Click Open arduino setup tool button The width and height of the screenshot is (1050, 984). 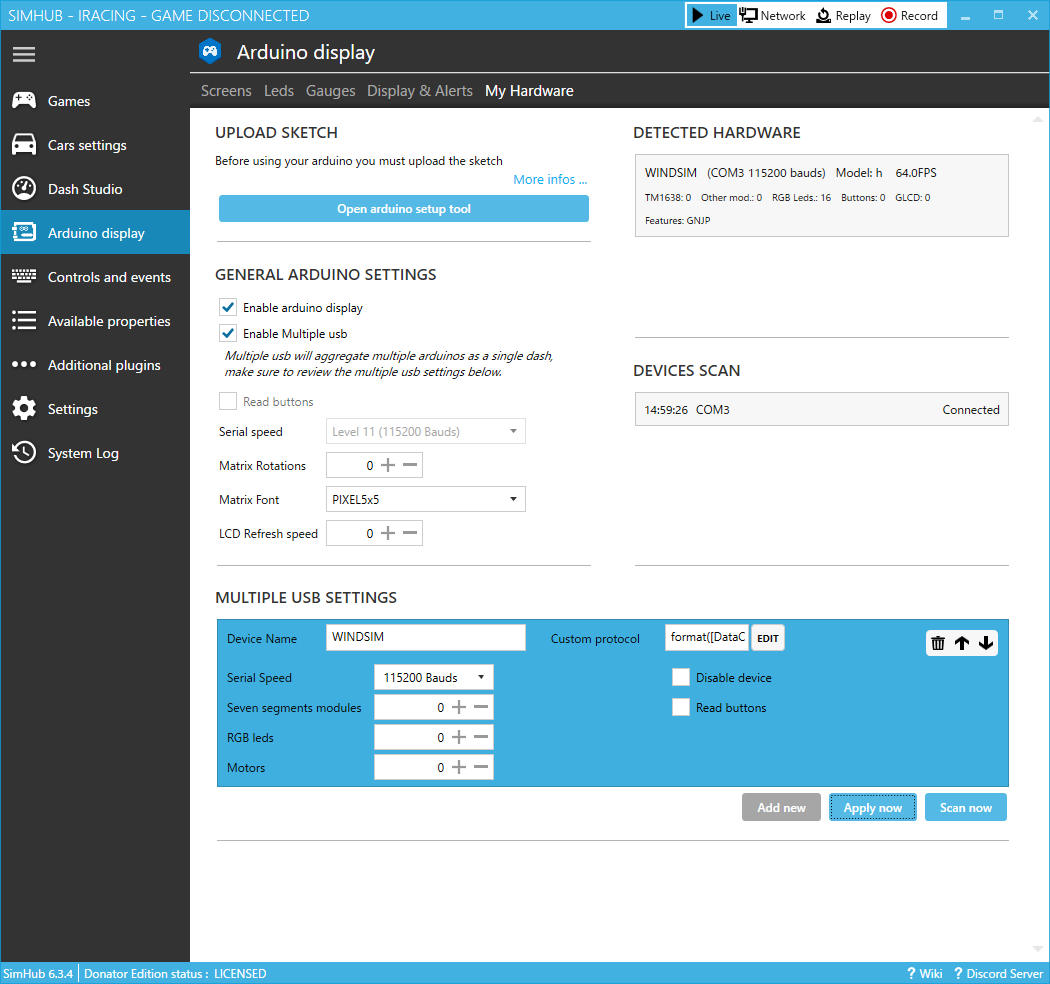click(404, 208)
